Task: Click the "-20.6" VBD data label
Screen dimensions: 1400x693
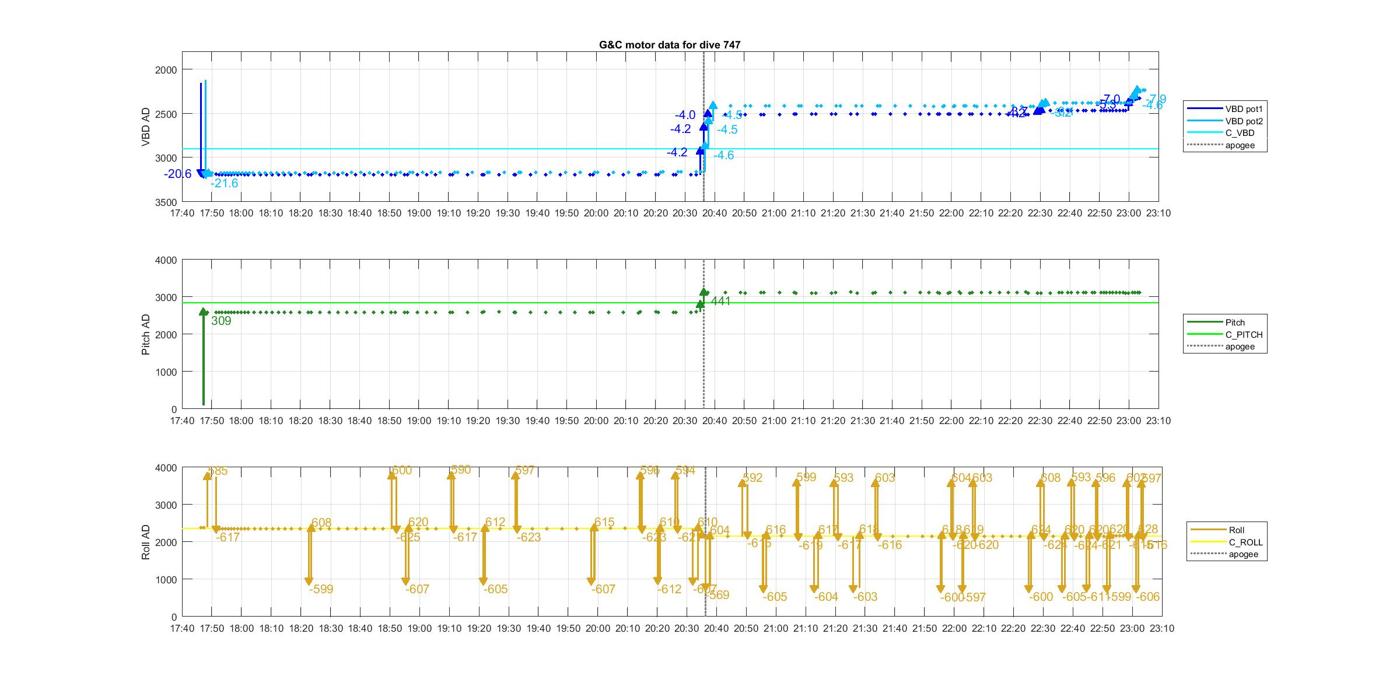Action: point(178,174)
